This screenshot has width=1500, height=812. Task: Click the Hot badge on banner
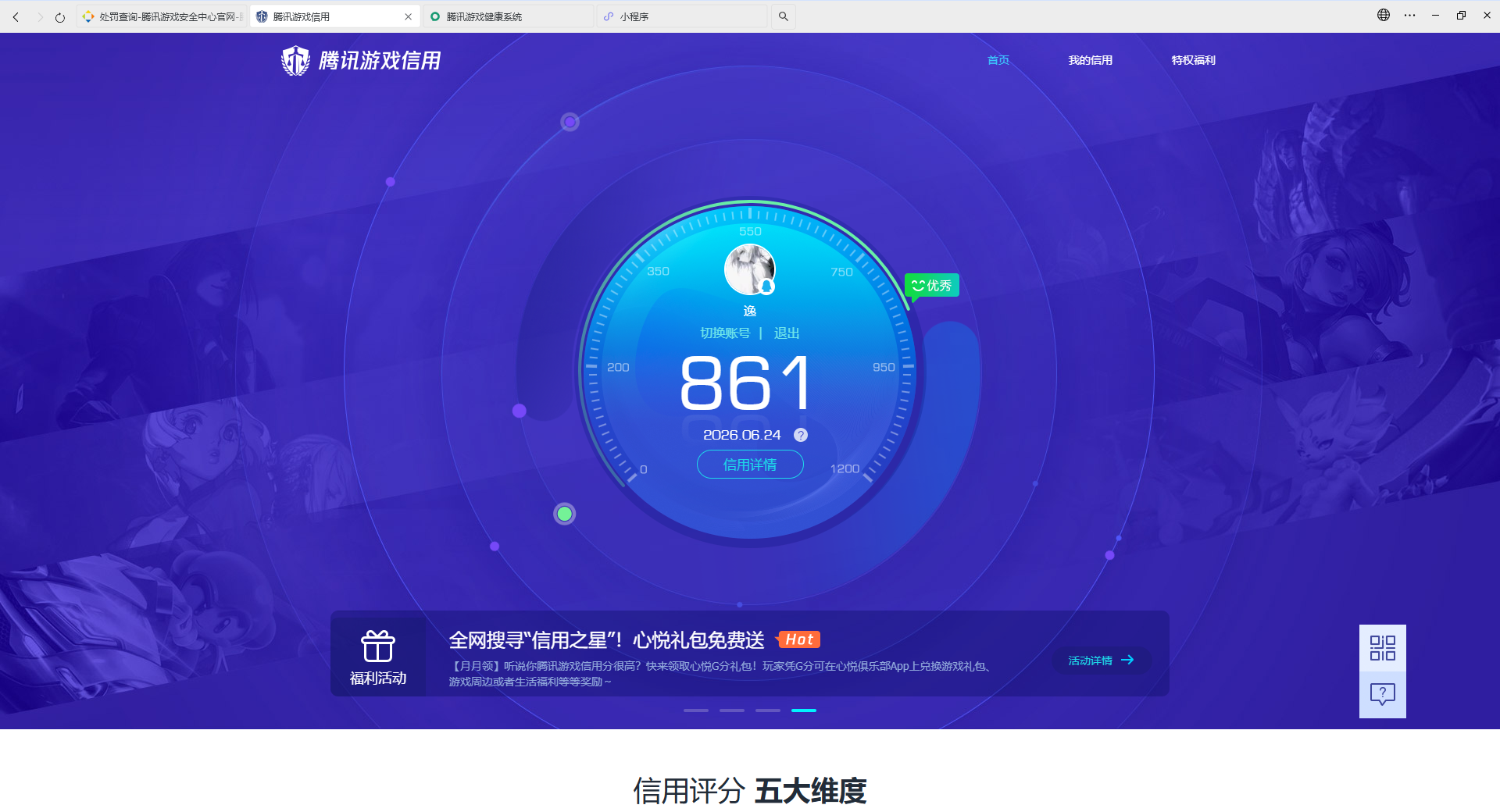[798, 639]
